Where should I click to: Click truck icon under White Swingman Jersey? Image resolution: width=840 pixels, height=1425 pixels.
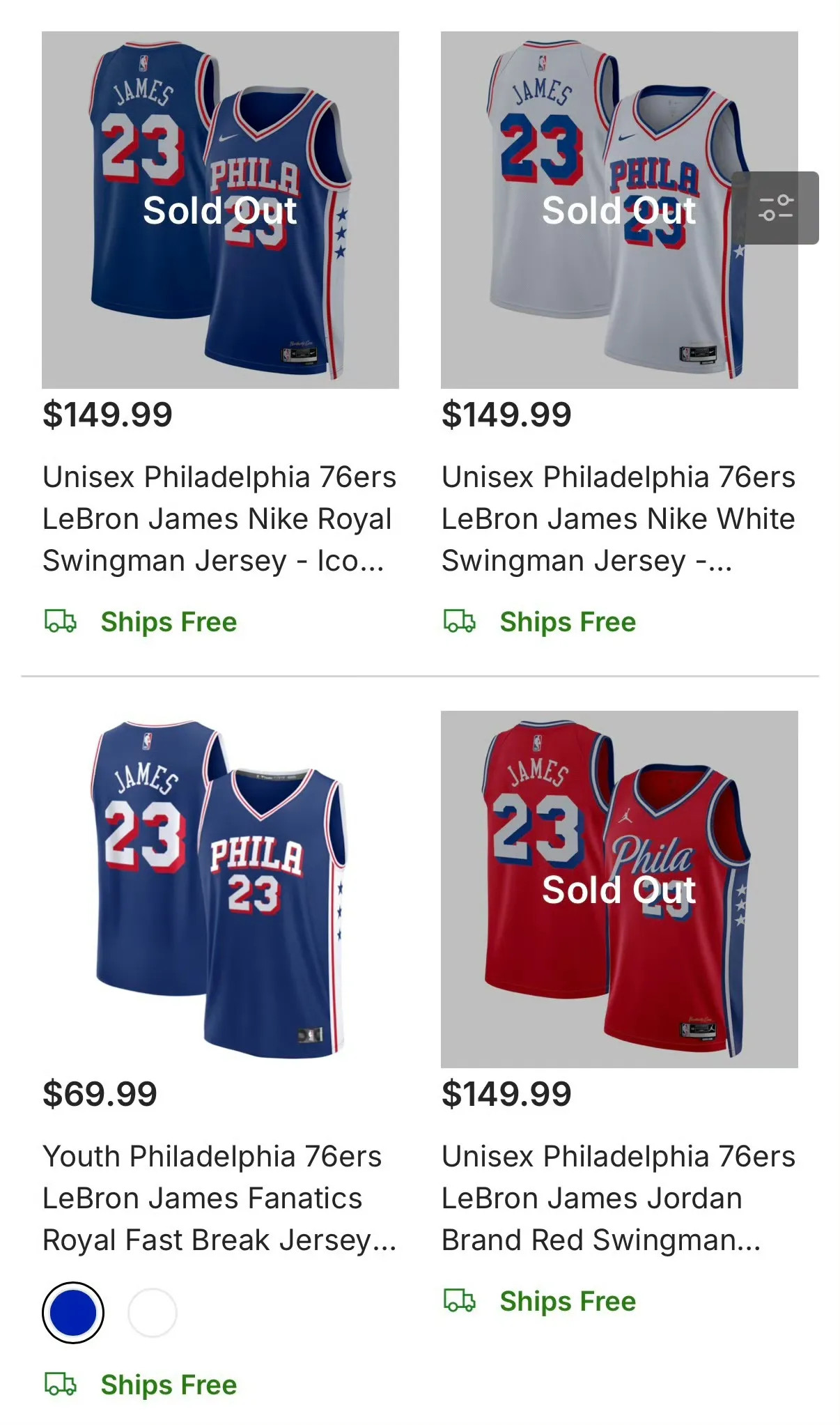(x=460, y=621)
